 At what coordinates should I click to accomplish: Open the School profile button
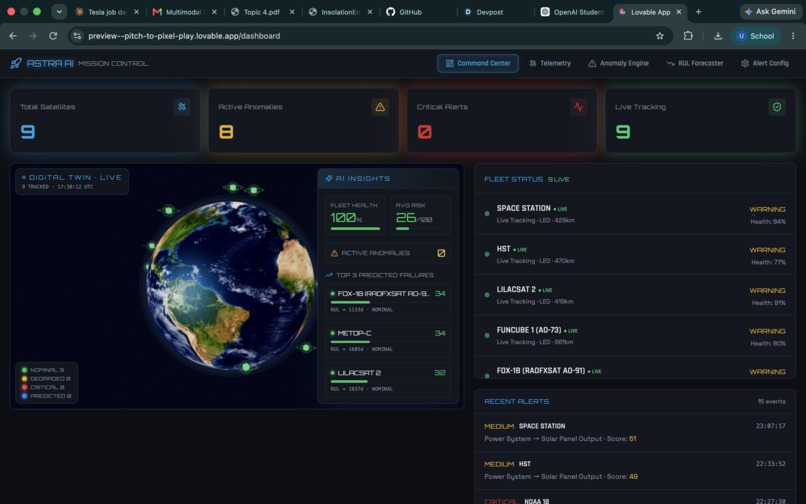[755, 36]
